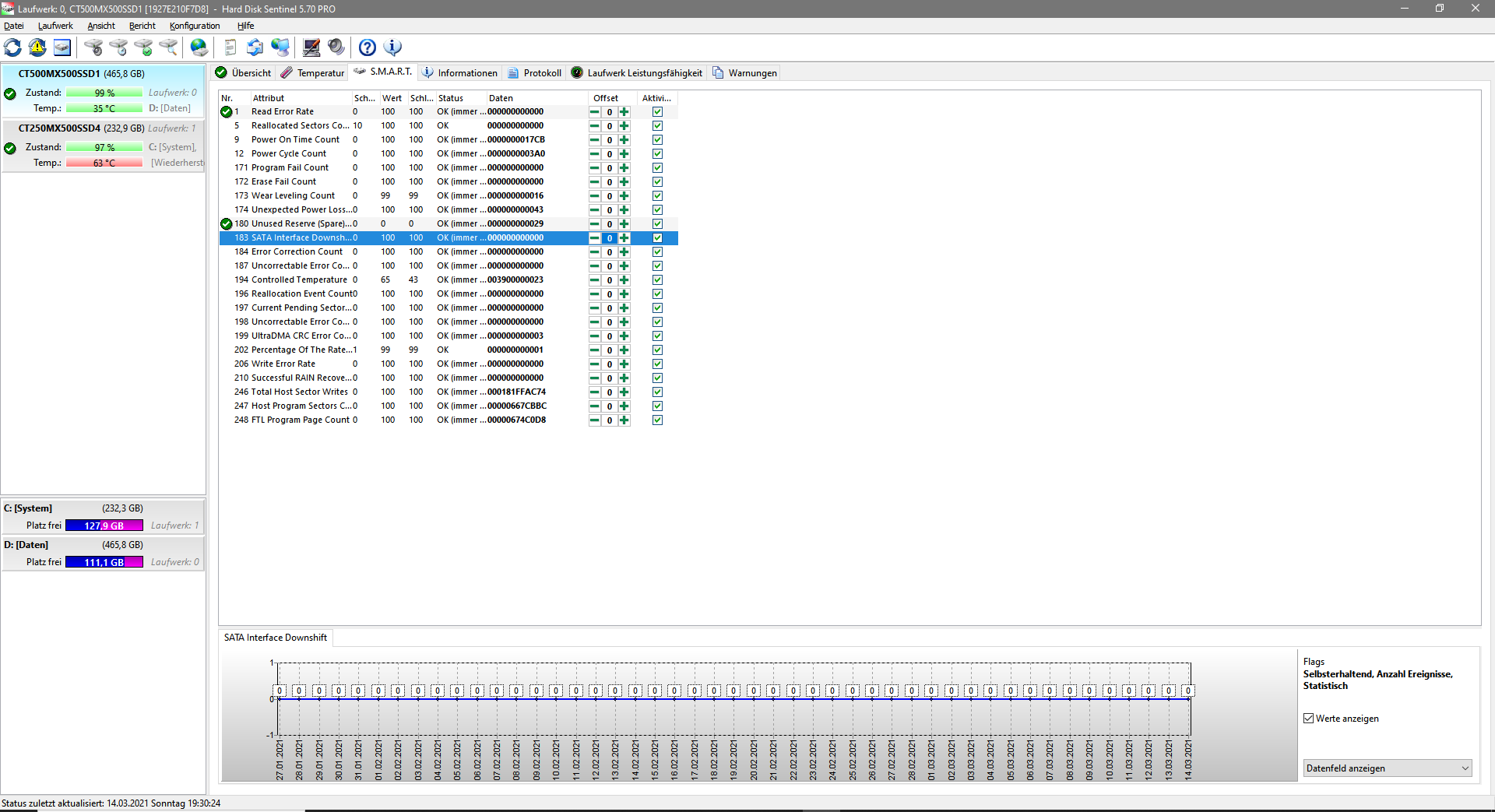Click the blue info bubble toolbar icon
Viewport: 1495px width, 812px height.
(x=392, y=47)
